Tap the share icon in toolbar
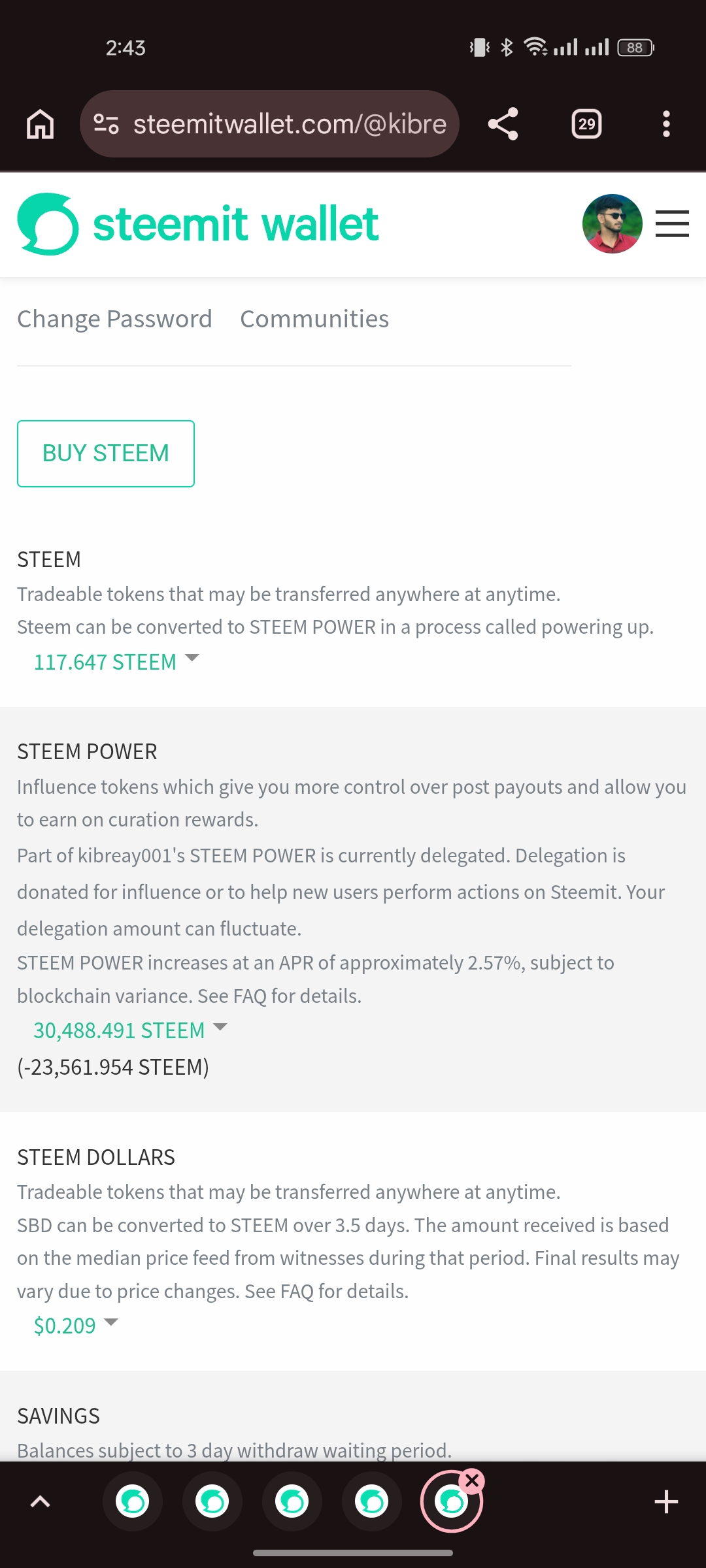 (503, 124)
